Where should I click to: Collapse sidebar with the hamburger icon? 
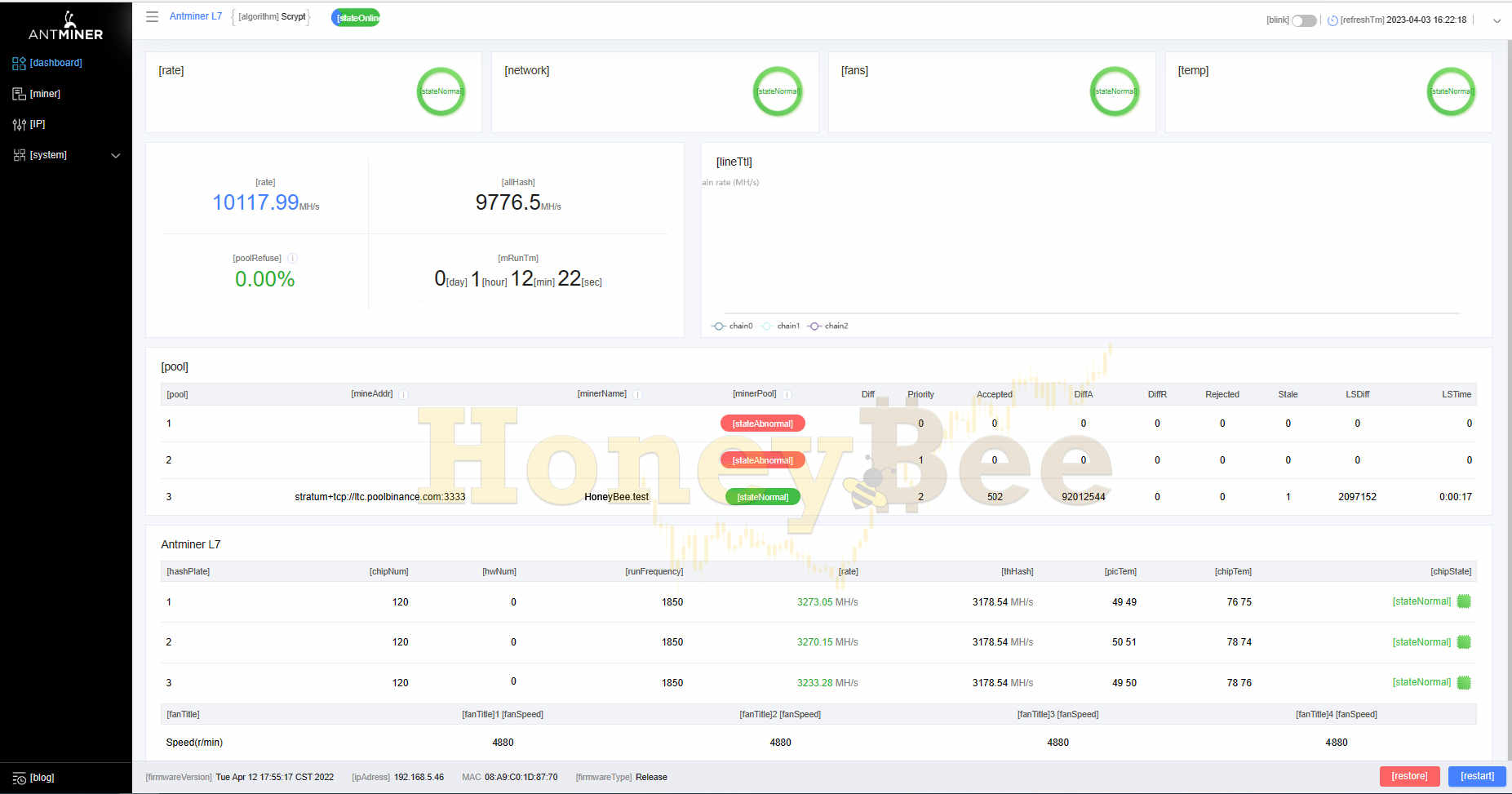coord(152,16)
